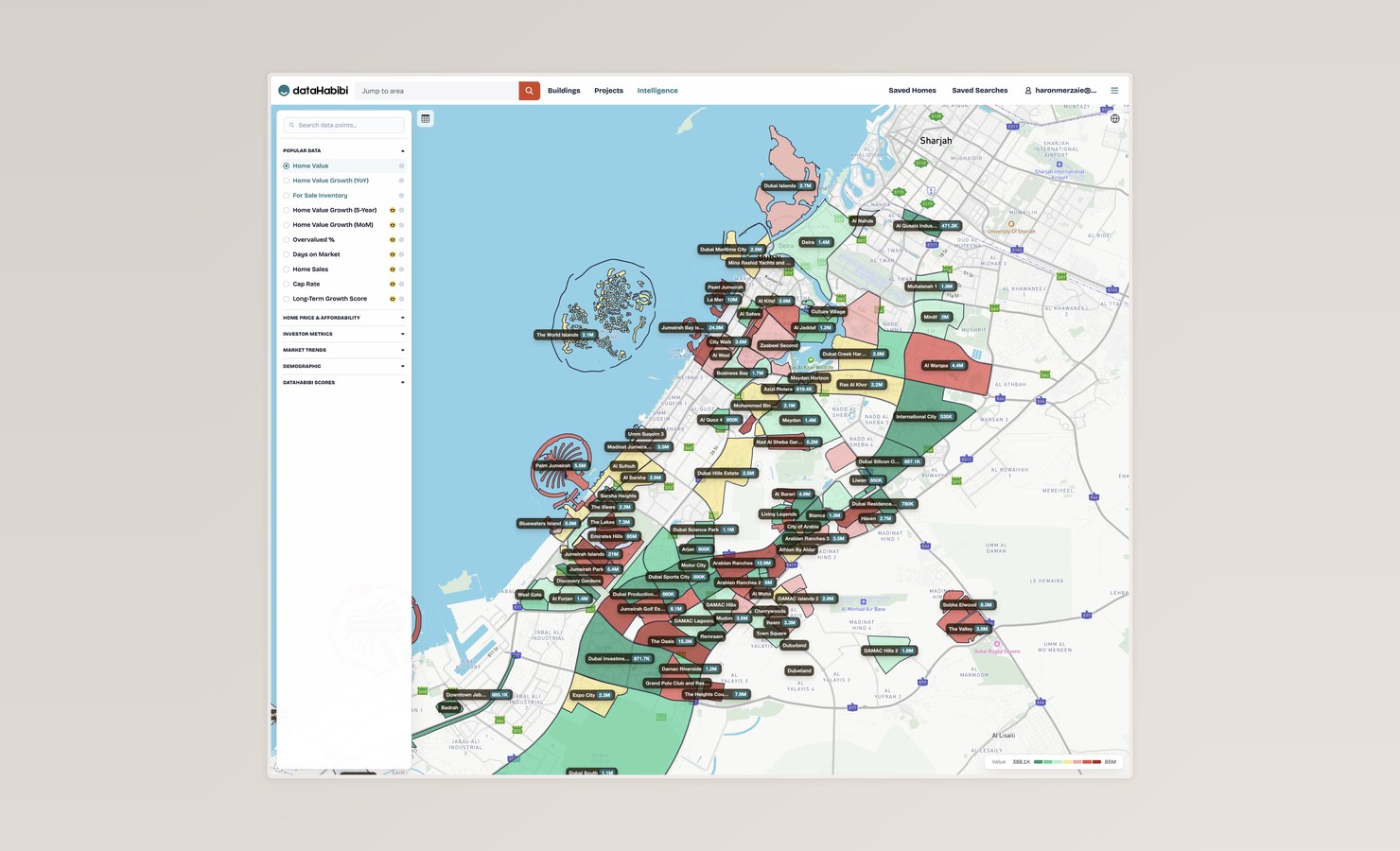Open the Buildings tab
Screen dimensions: 1400x851
(564, 91)
